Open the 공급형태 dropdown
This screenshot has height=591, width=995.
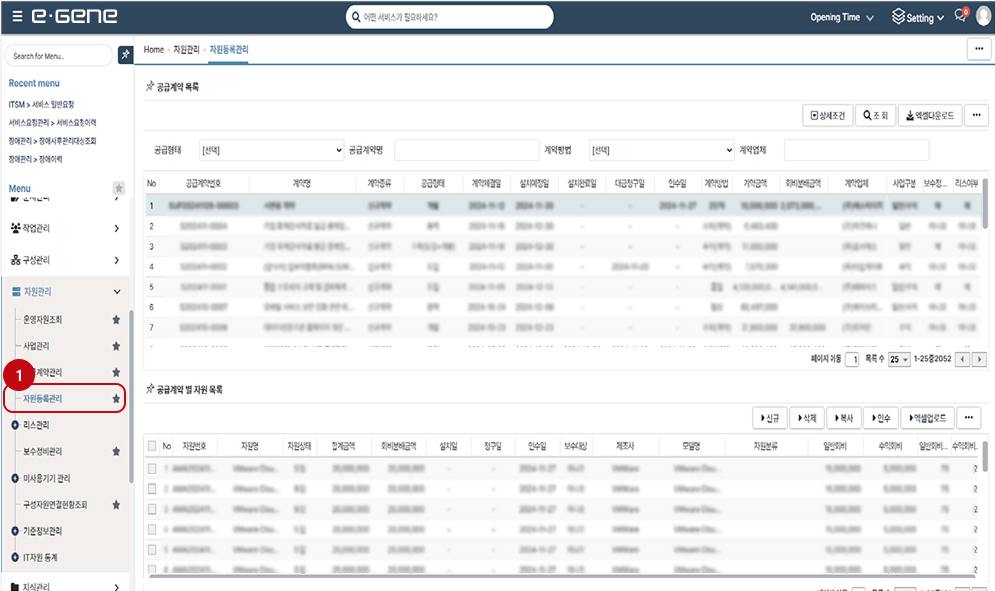tap(269, 150)
